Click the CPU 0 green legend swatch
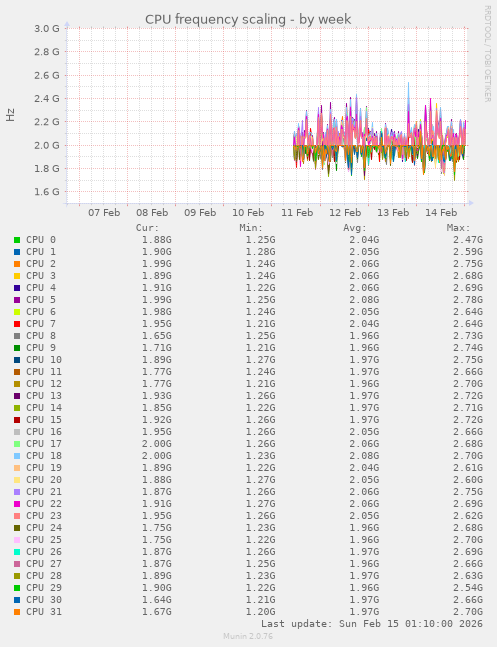The width and height of the screenshot is (497, 647). pos(17,240)
